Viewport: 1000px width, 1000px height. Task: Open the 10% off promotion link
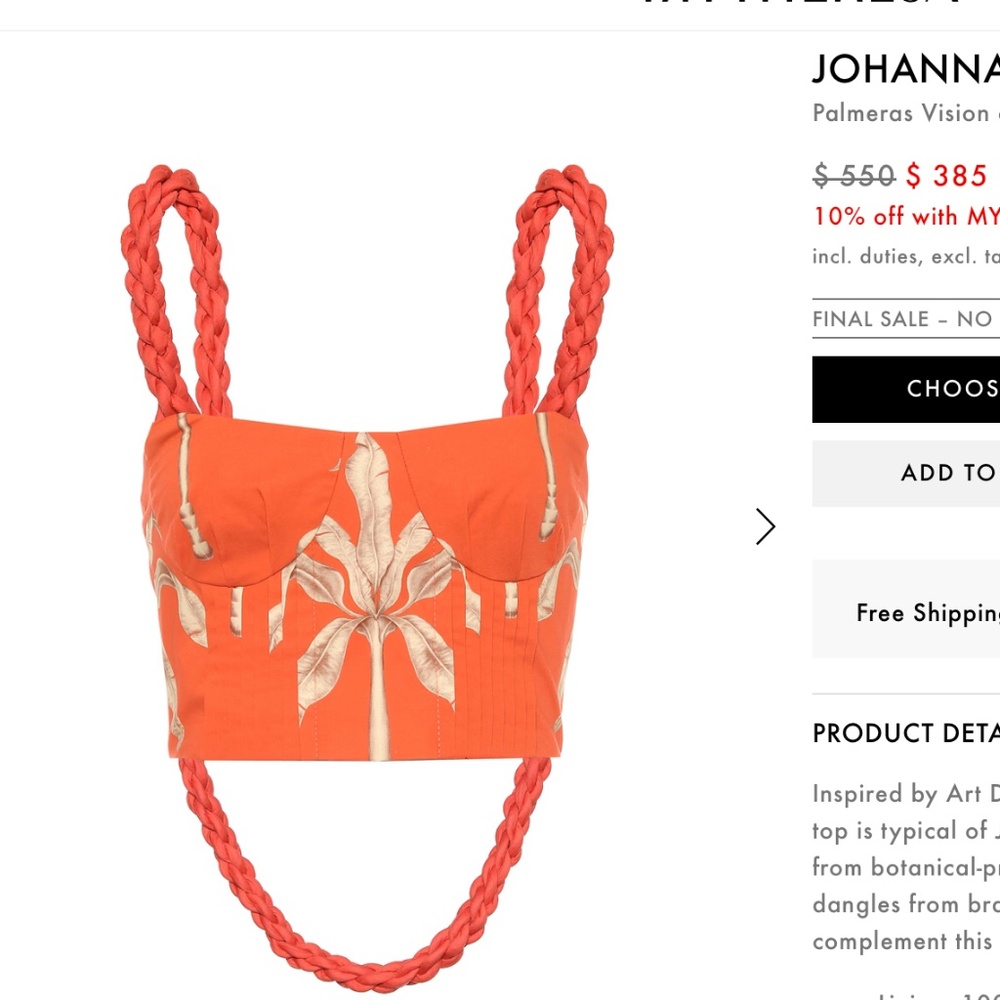click(906, 216)
